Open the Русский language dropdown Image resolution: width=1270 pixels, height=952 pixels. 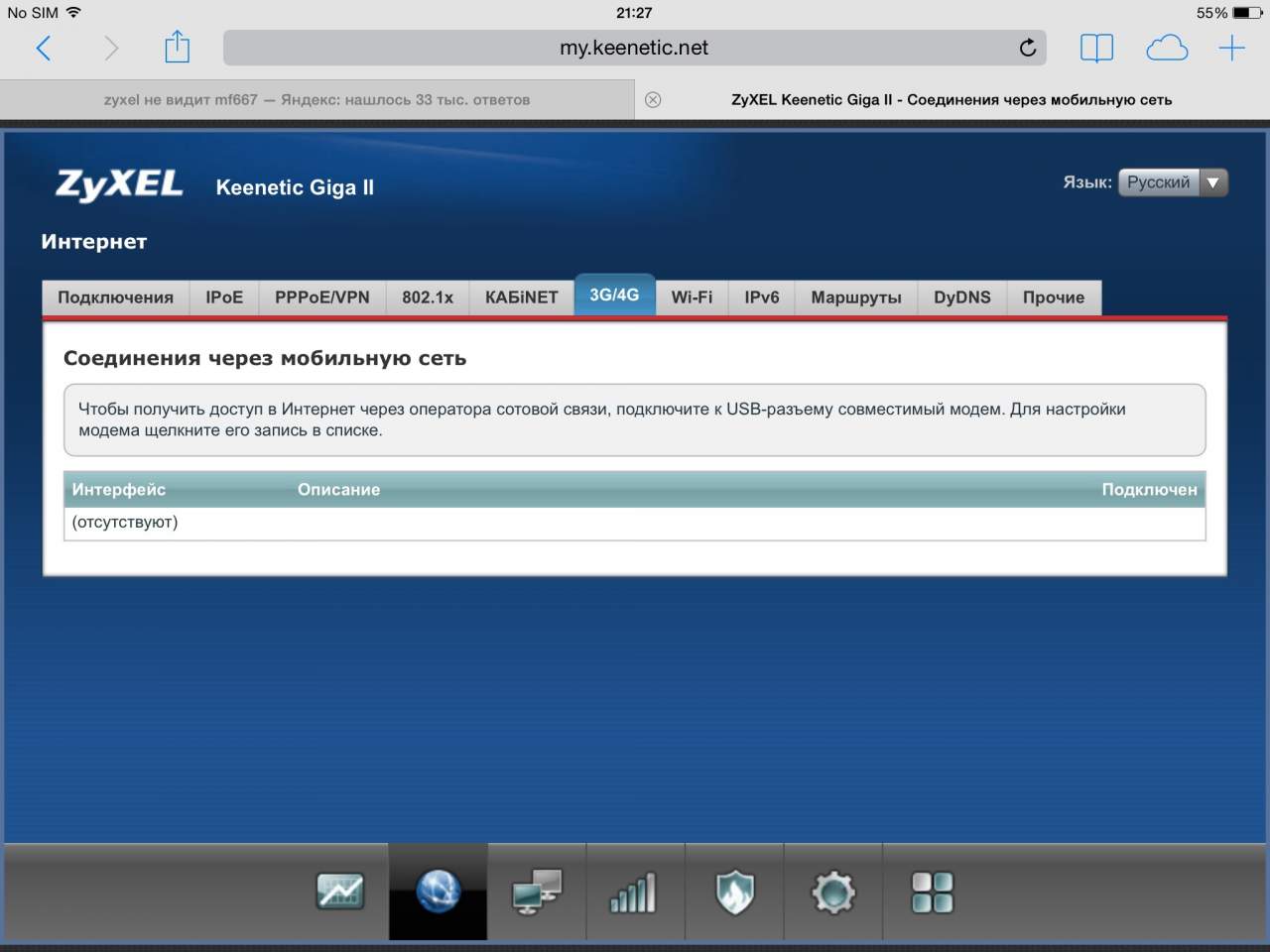pyautogui.click(x=1173, y=182)
